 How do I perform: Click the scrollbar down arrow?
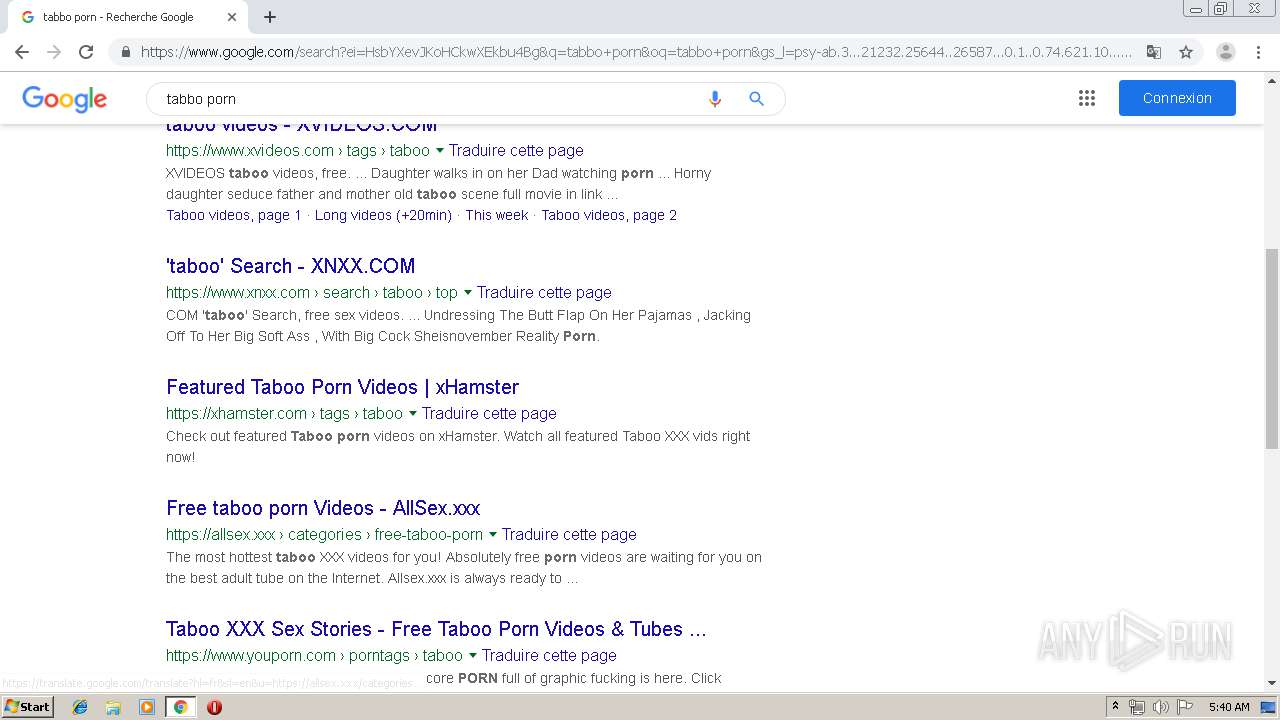(1272, 683)
